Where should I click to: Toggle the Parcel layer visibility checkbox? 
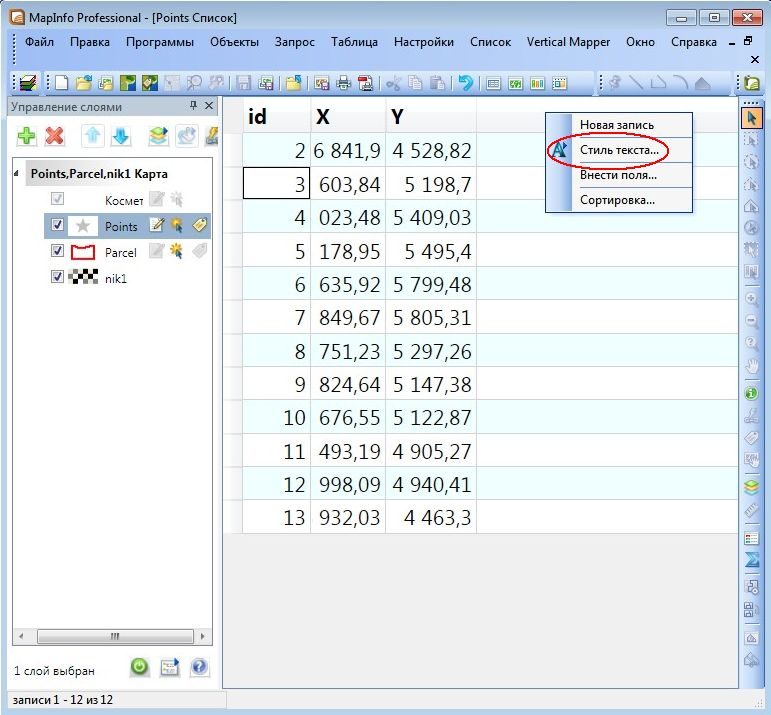[x=58, y=251]
